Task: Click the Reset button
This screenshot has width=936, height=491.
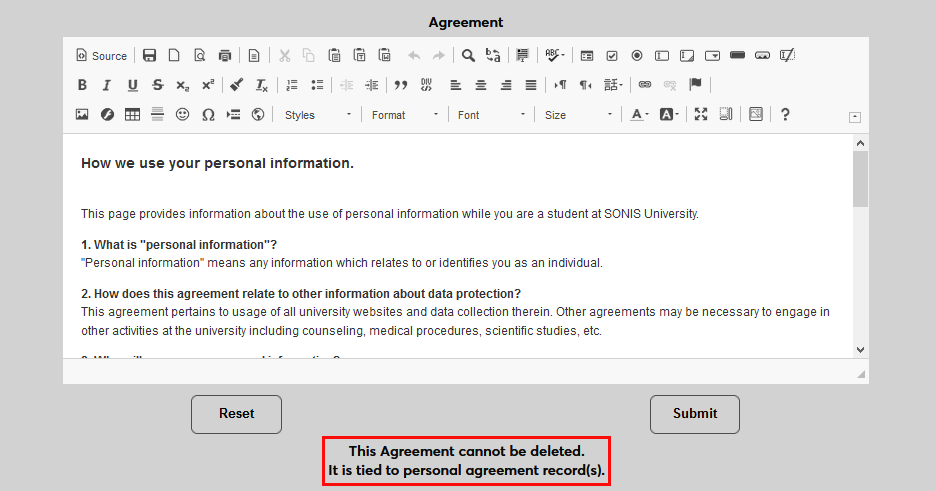Action: pyautogui.click(x=236, y=414)
